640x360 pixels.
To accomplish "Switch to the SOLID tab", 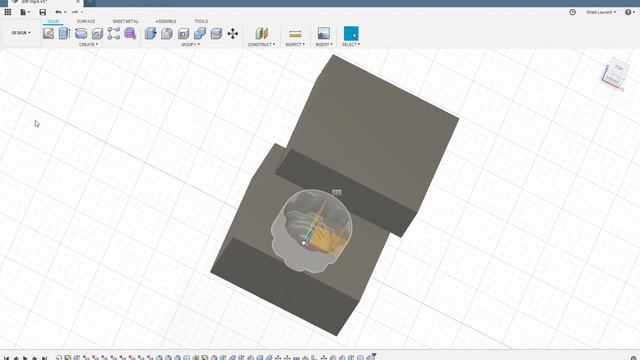I will coord(53,21).
